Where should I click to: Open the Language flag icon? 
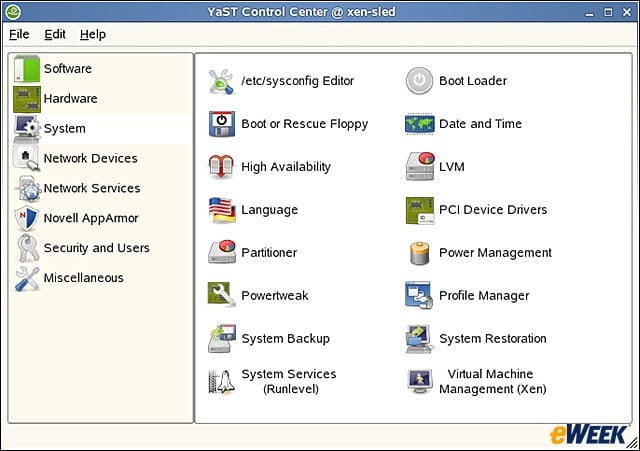(x=222, y=210)
